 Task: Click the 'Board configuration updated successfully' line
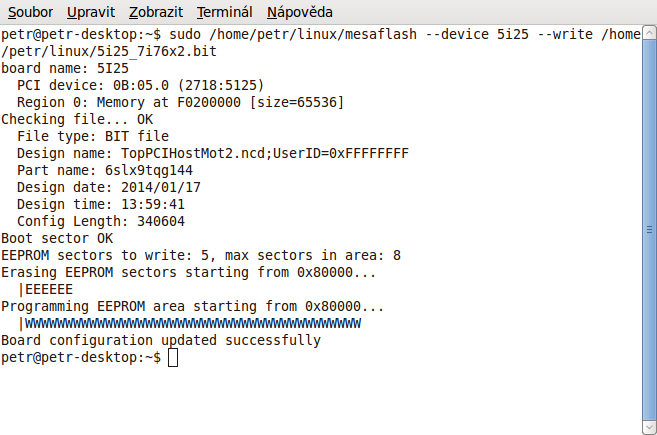[x=161, y=340]
